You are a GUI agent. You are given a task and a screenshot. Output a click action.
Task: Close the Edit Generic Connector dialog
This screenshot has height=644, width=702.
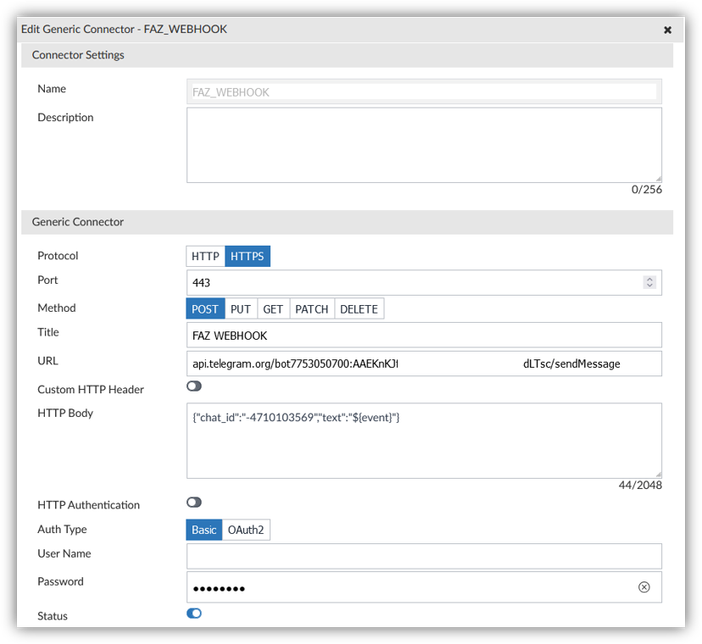click(x=667, y=30)
